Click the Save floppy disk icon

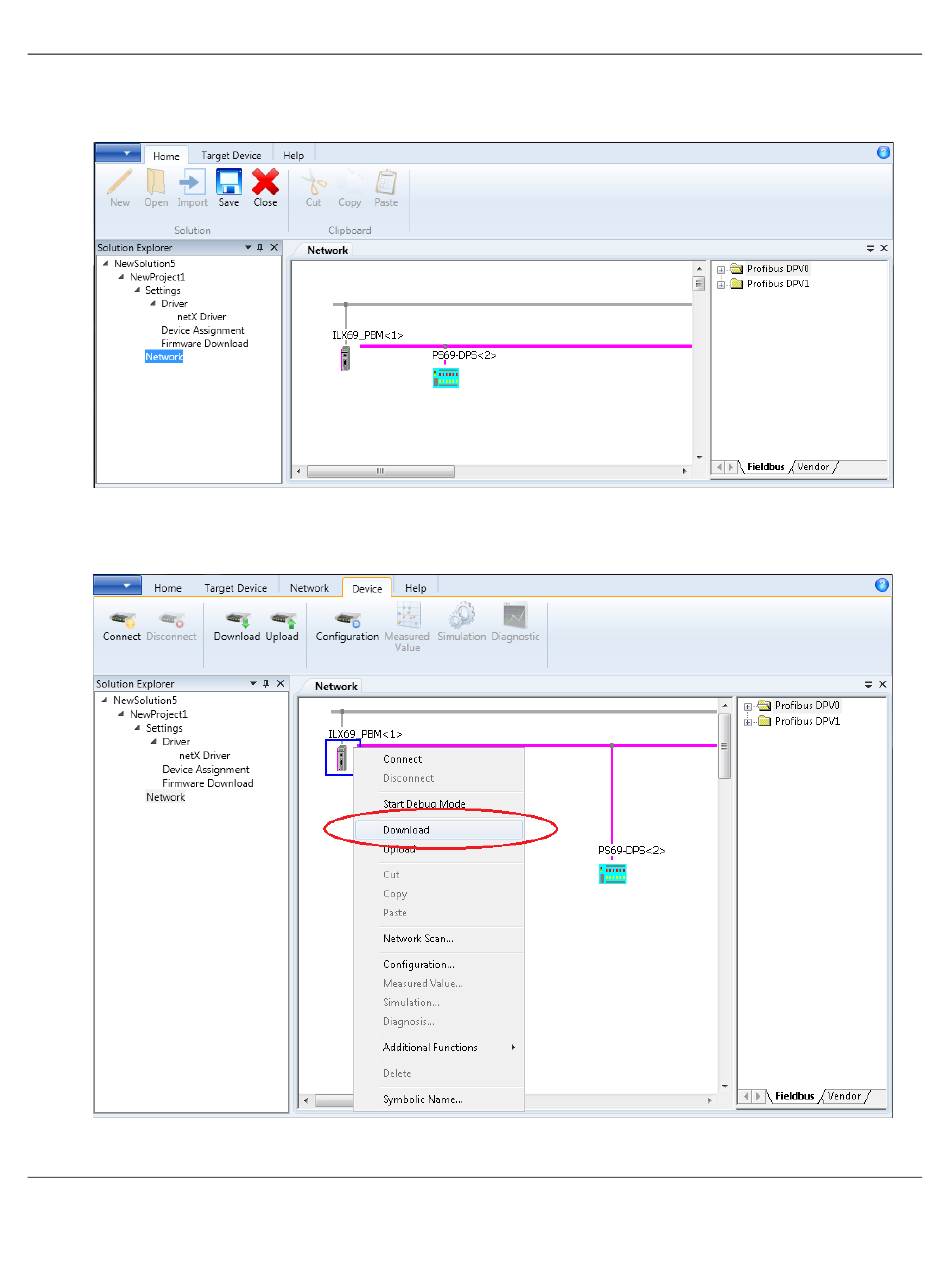pyautogui.click(x=229, y=181)
